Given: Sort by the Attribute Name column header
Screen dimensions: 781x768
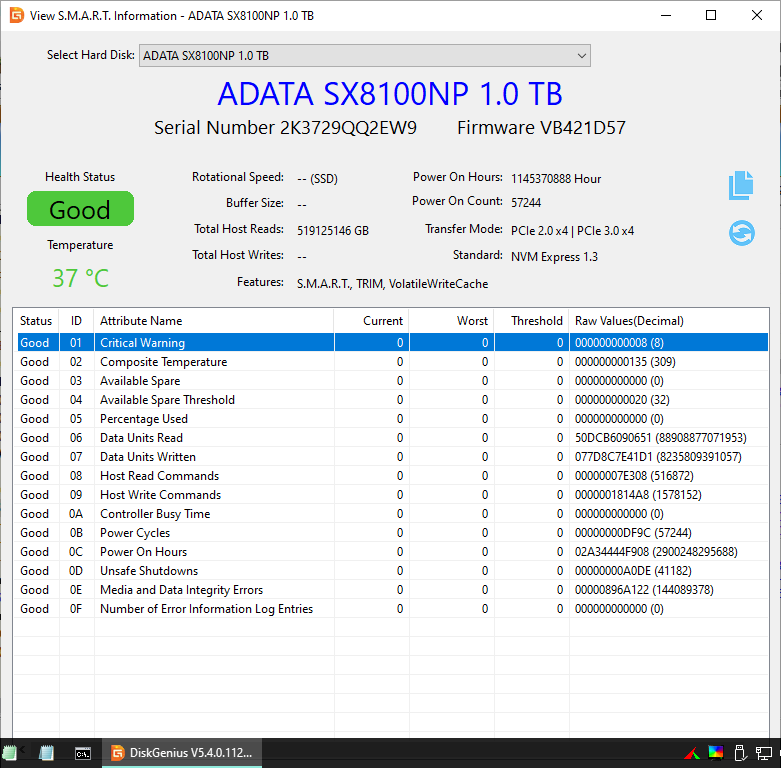Looking at the screenshot, I should tap(214, 321).
